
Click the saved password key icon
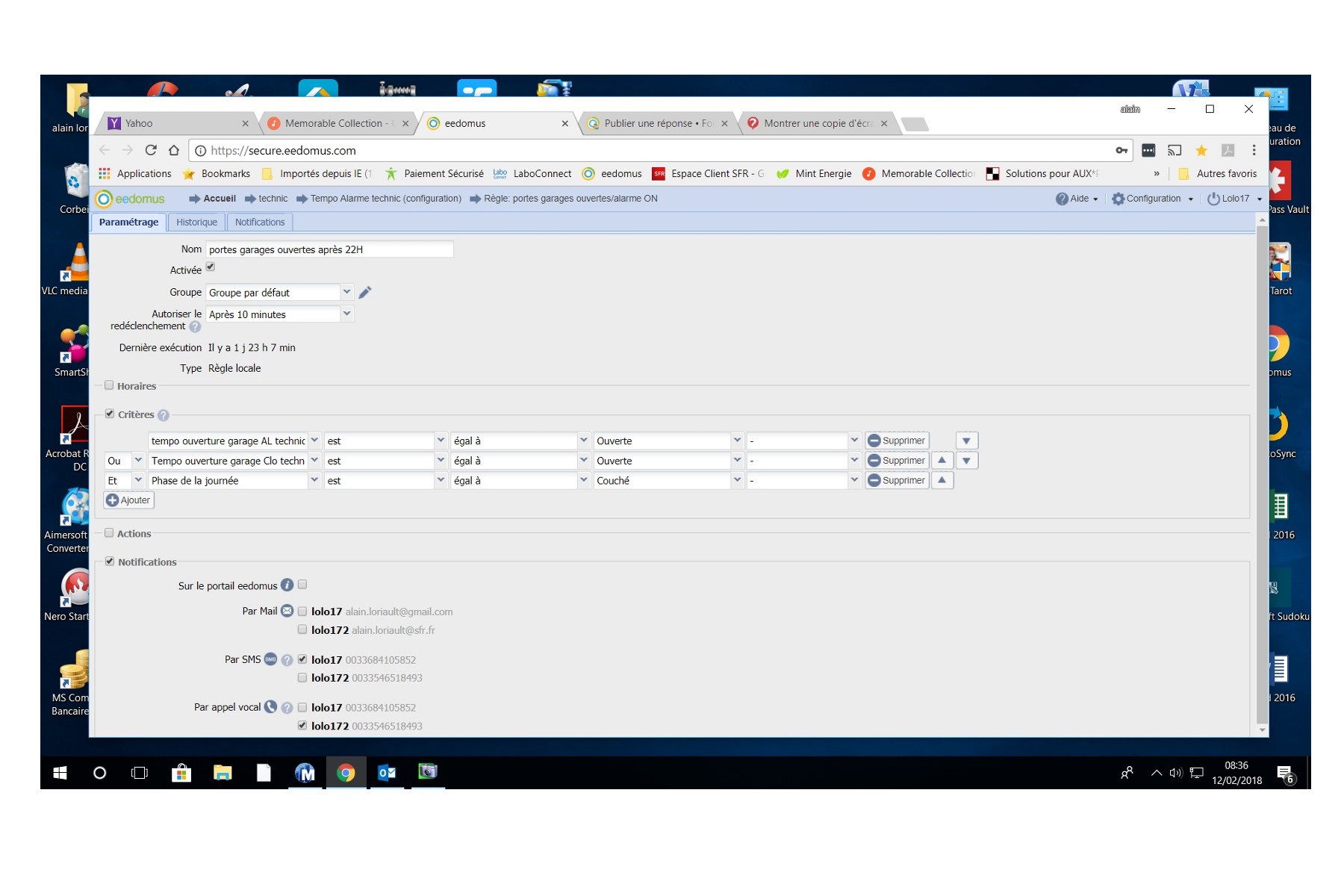pyautogui.click(x=1121, y=150)
